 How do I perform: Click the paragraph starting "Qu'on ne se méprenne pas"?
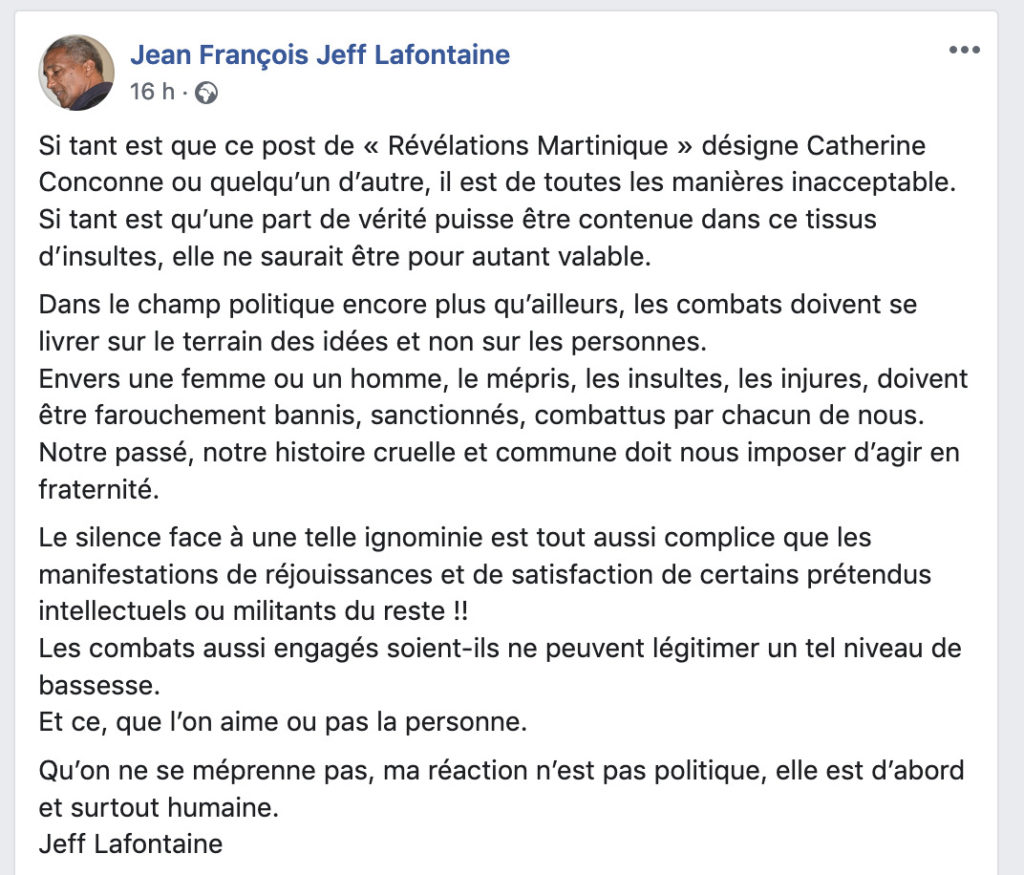click(x=502, y=788)
